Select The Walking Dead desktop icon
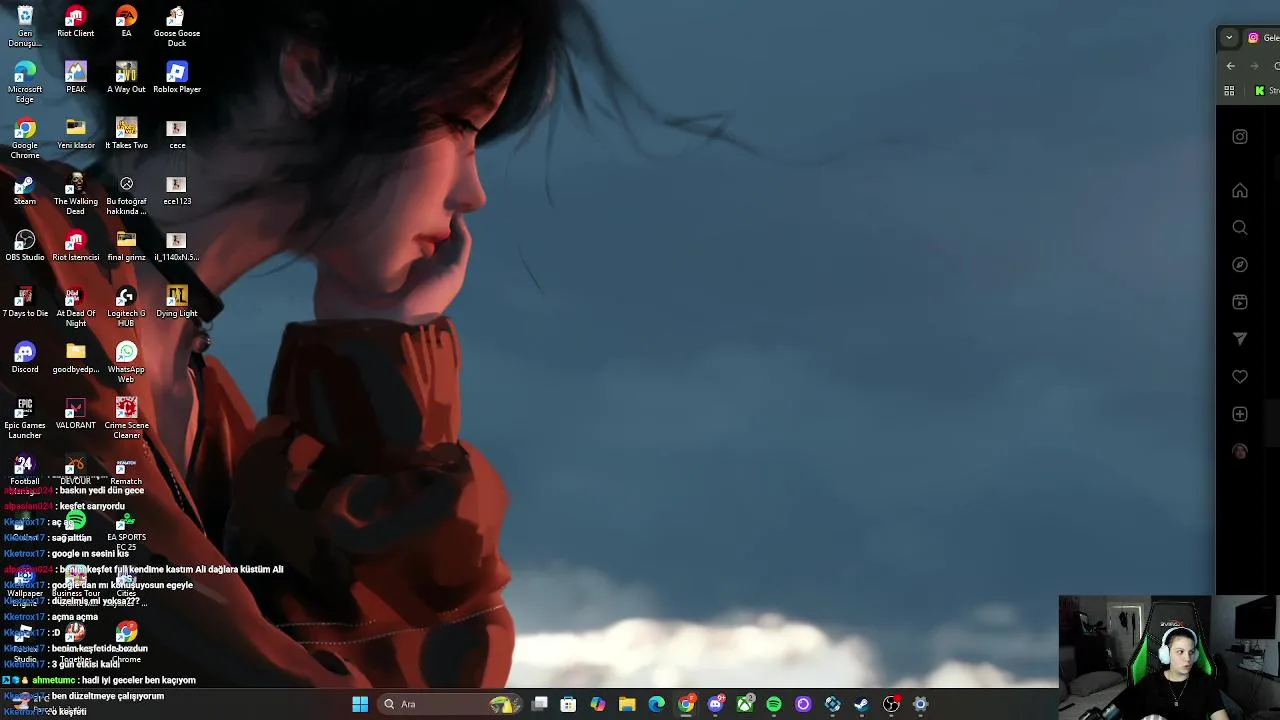 [76, 195]
